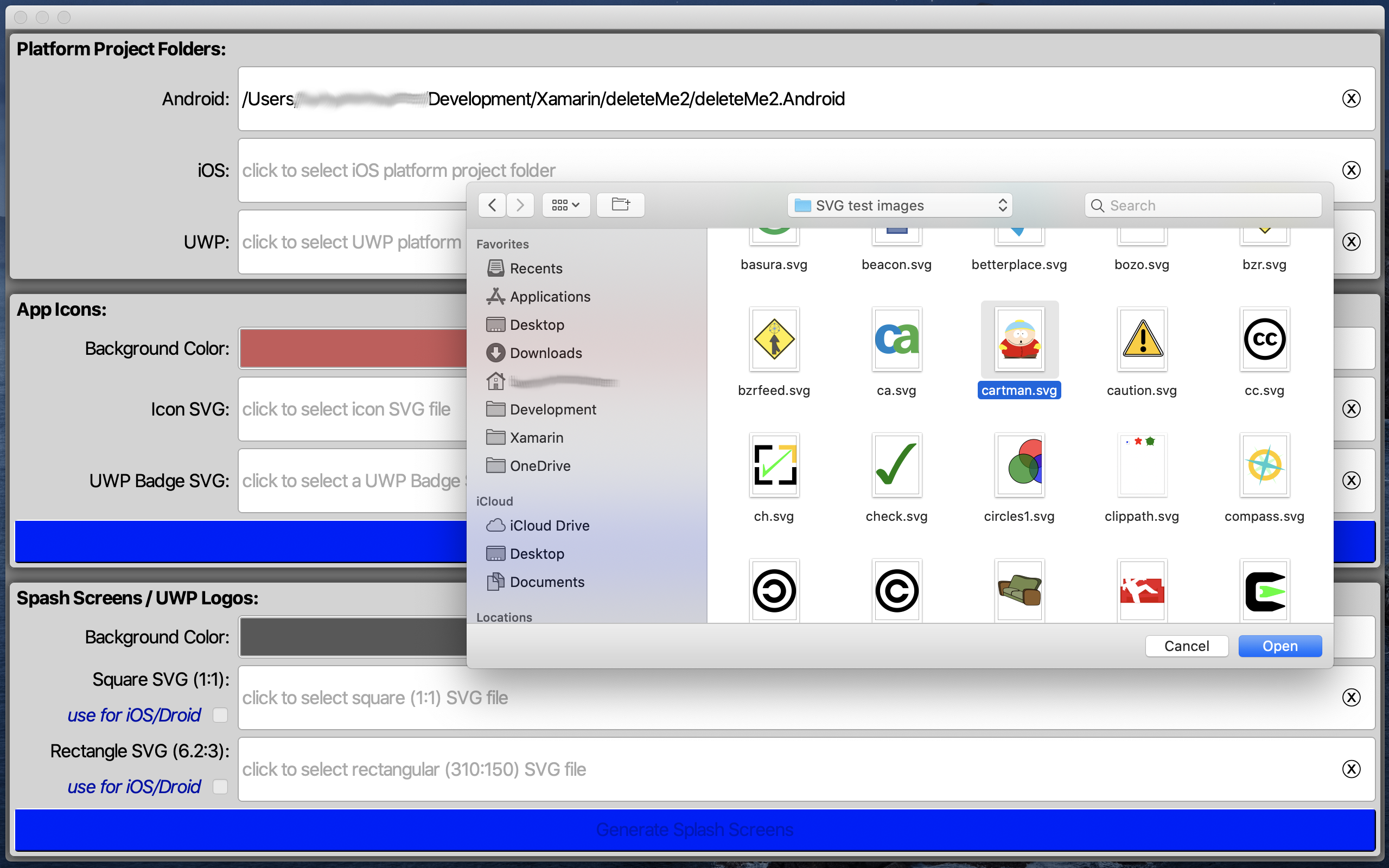1389x868 pixels.
Task: Enable 'use for iOS/Droid' under Rectangle SVG
Action: 220,787
